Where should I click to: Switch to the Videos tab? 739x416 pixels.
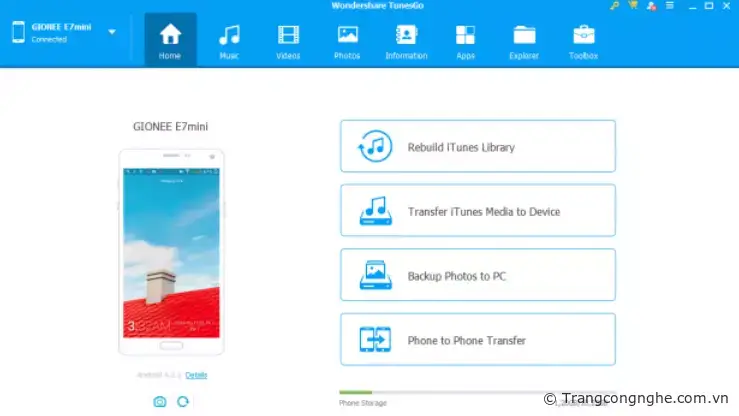click(288, 41)
